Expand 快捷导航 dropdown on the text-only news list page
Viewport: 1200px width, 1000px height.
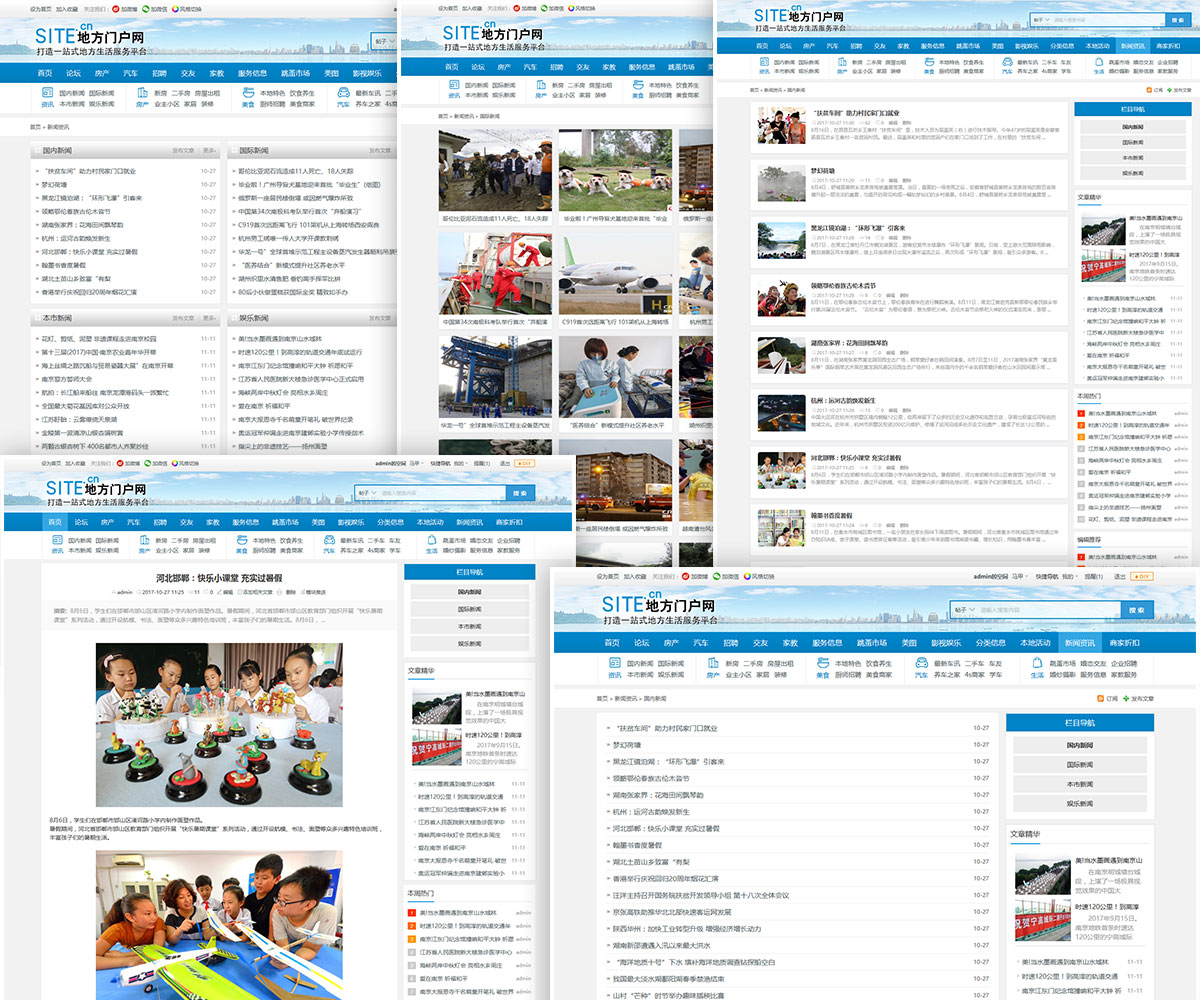[x=1044, y=577]
